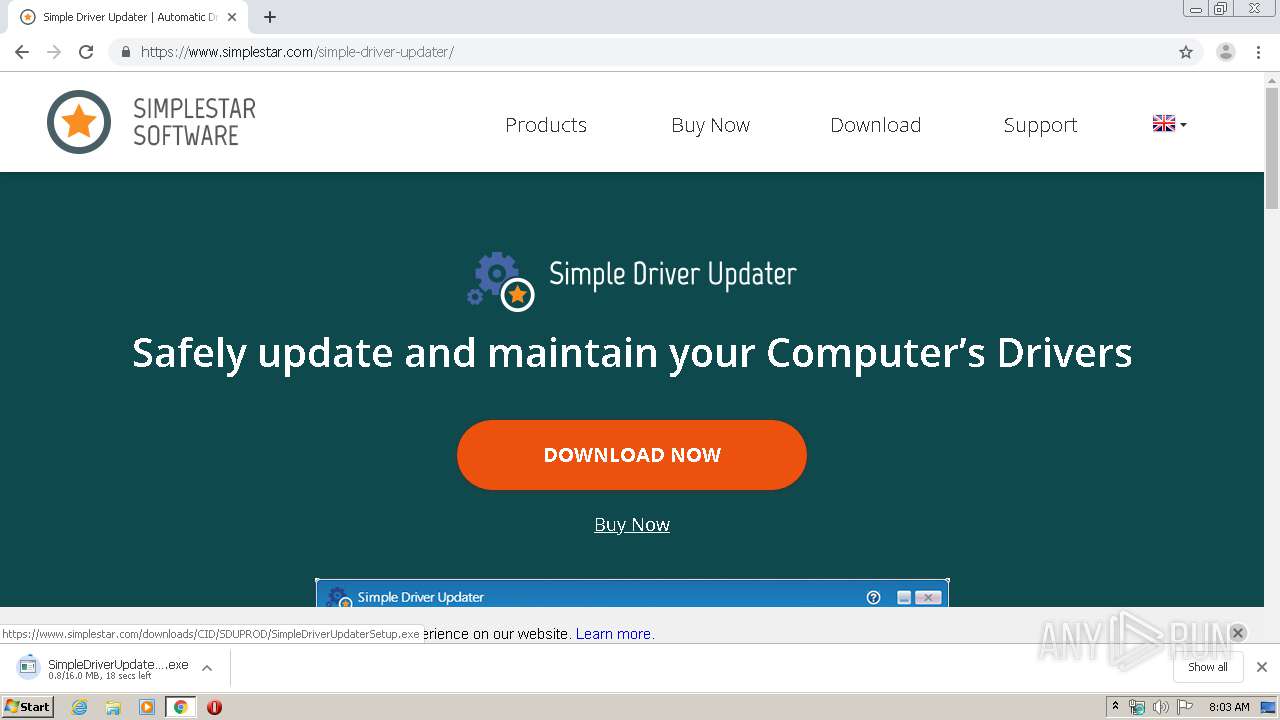Click the network tray icon
The image size is (1280, 720).
(1137, 707)
